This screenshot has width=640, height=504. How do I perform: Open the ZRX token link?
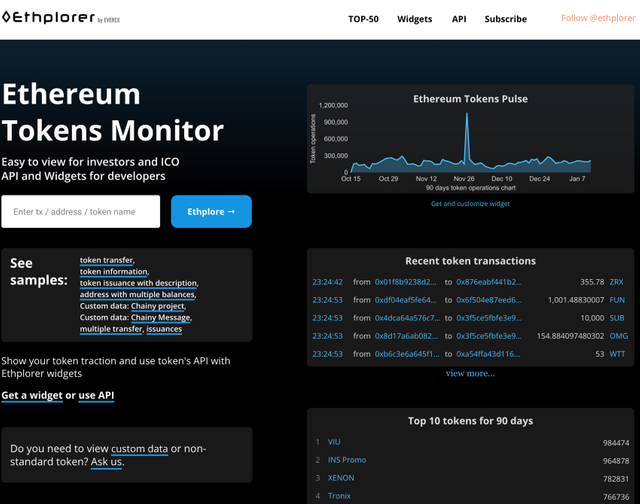[x=616, y=282]
